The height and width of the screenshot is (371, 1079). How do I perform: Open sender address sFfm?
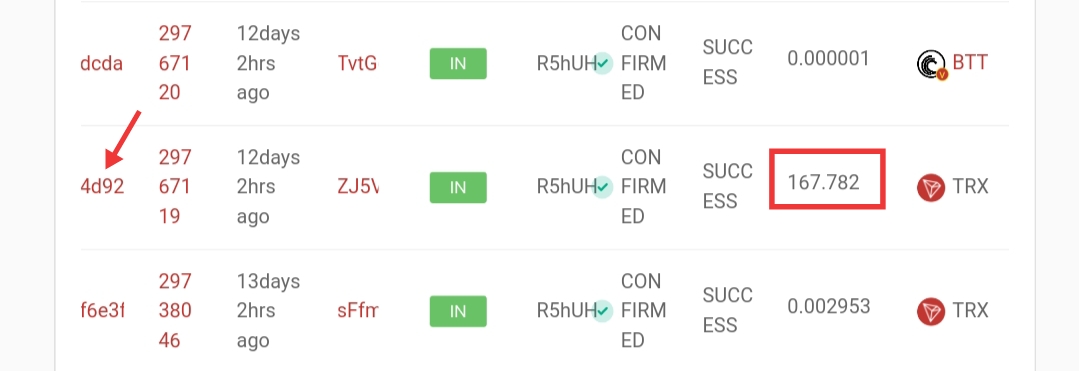(358, 311)
